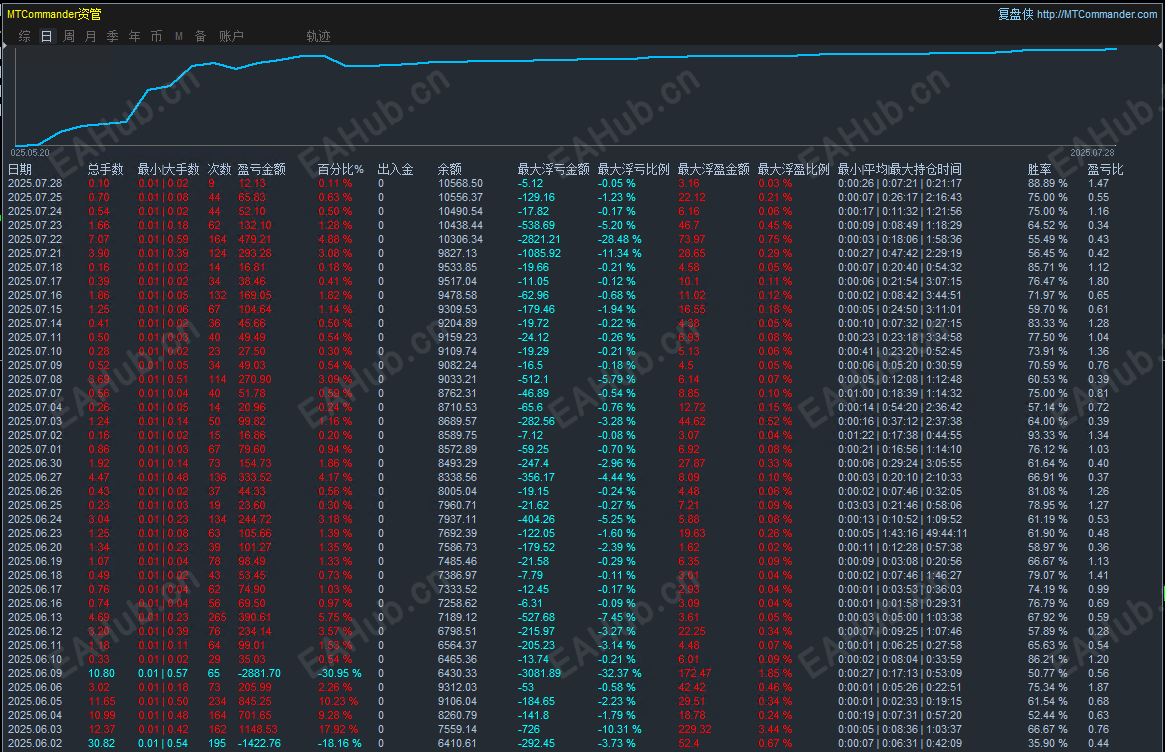1165x752 pixels.
Task: Select the 2025.06.09 date row
Action: [35, 673]
